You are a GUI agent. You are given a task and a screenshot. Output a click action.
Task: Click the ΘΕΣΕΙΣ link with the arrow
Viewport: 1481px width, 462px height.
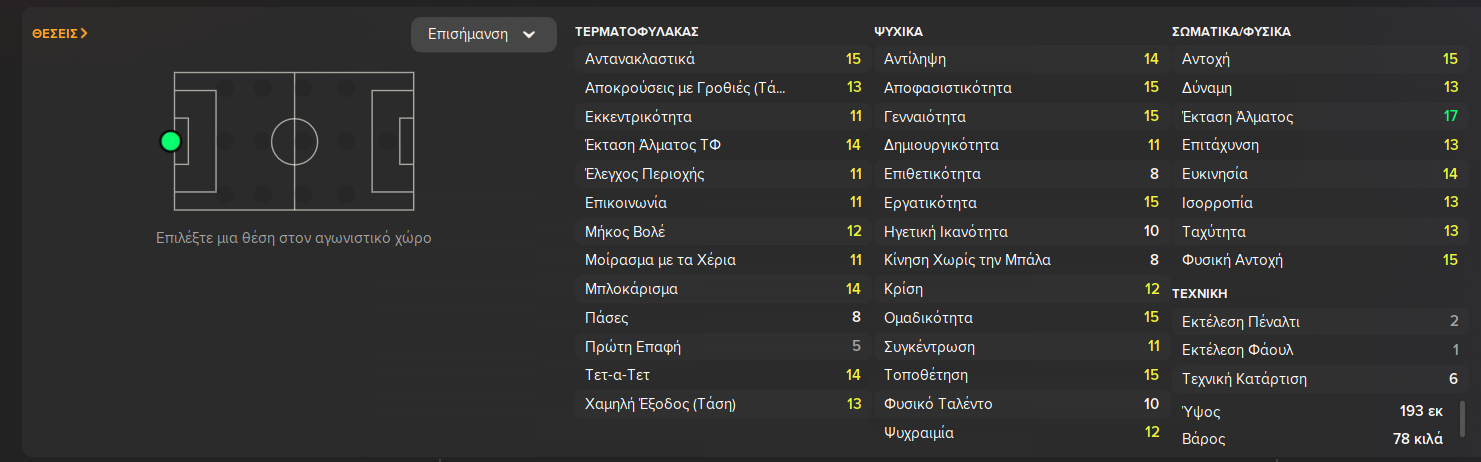60,33
